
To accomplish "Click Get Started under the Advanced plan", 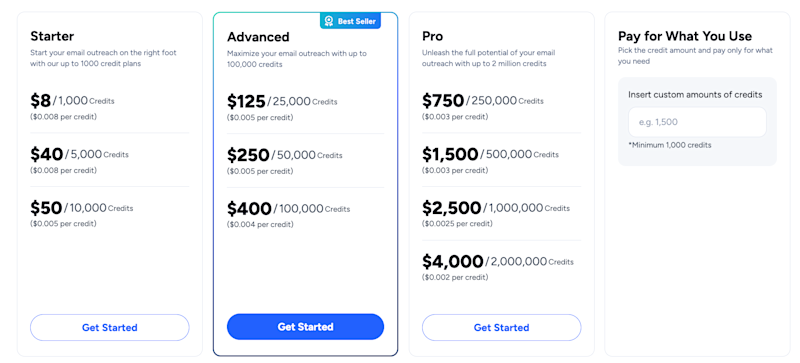I will point(306,327).
